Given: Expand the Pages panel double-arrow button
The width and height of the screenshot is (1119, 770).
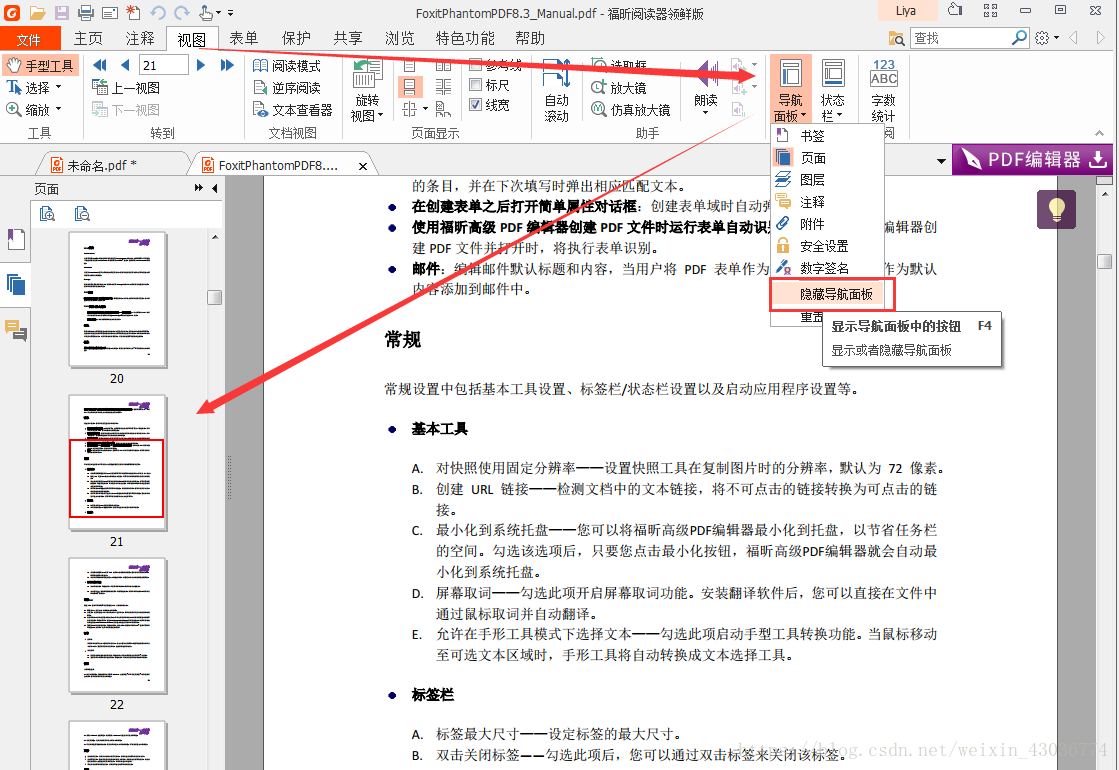Looking at the screenshot, I should click(x=198, y=188).
